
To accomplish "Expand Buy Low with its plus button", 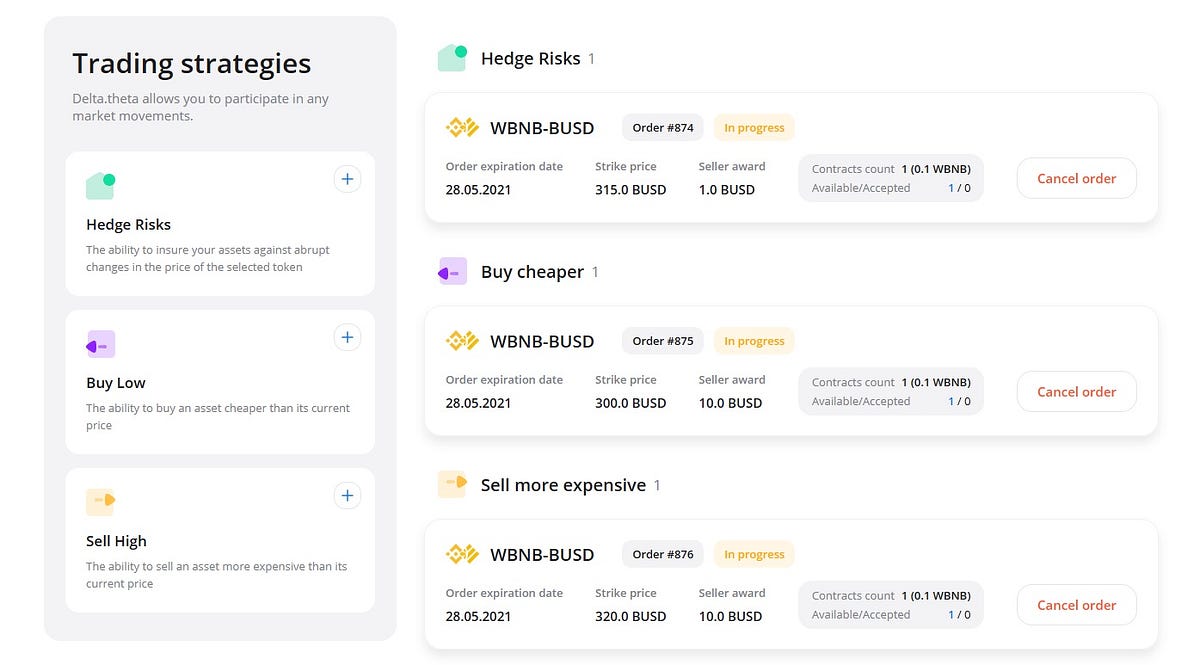I will click(x=347, y=337).
